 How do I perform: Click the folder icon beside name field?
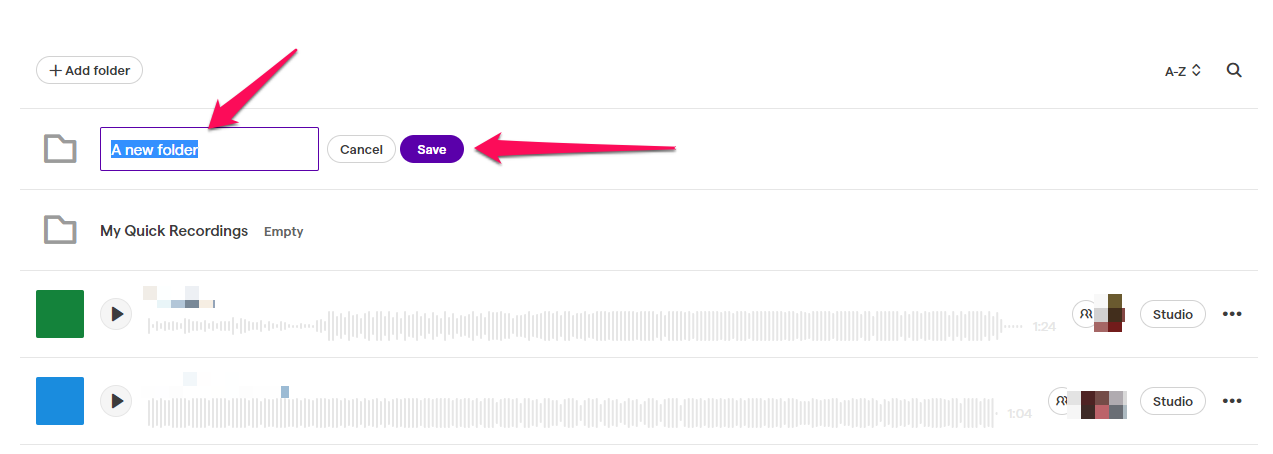tap(60, 149)
